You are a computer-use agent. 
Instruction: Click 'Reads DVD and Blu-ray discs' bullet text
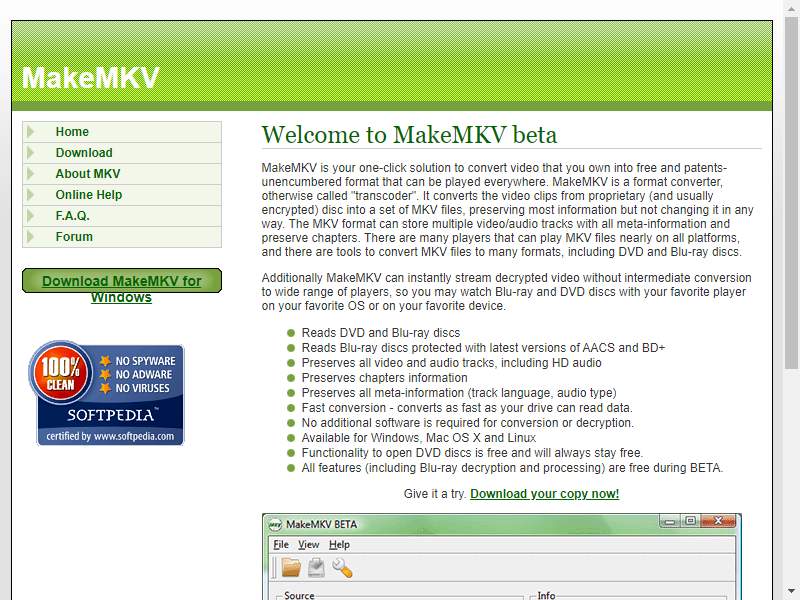click(381, 333)
